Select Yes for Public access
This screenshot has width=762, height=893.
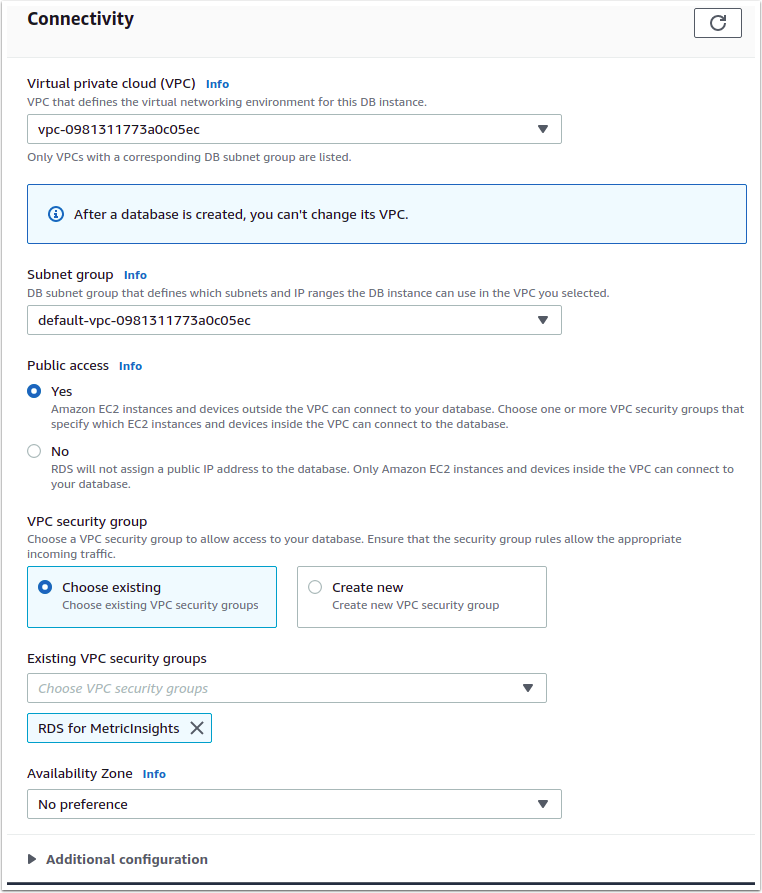pos(35,392)
